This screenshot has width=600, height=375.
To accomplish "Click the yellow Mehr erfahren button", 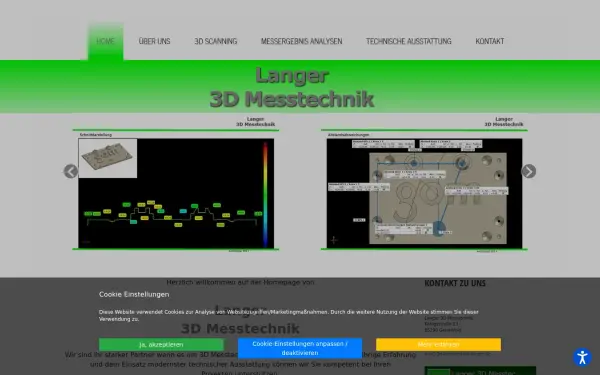I will tap(438, 344).
